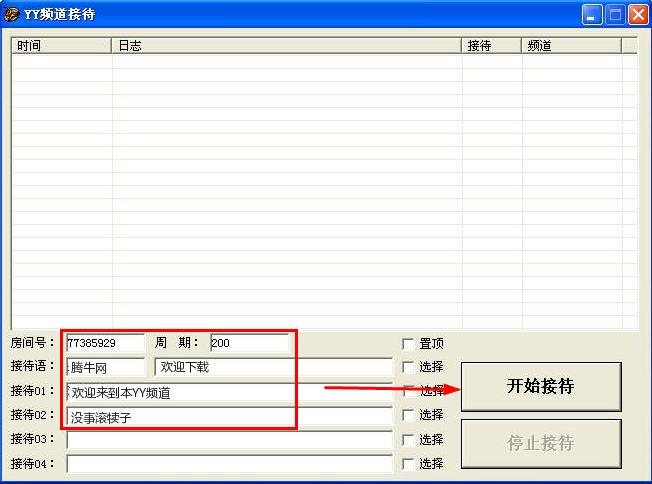Tick the 选择 checkbox in the 接待语 row
This screenshot has height=484, width=652.
click(x=408, y=368)
